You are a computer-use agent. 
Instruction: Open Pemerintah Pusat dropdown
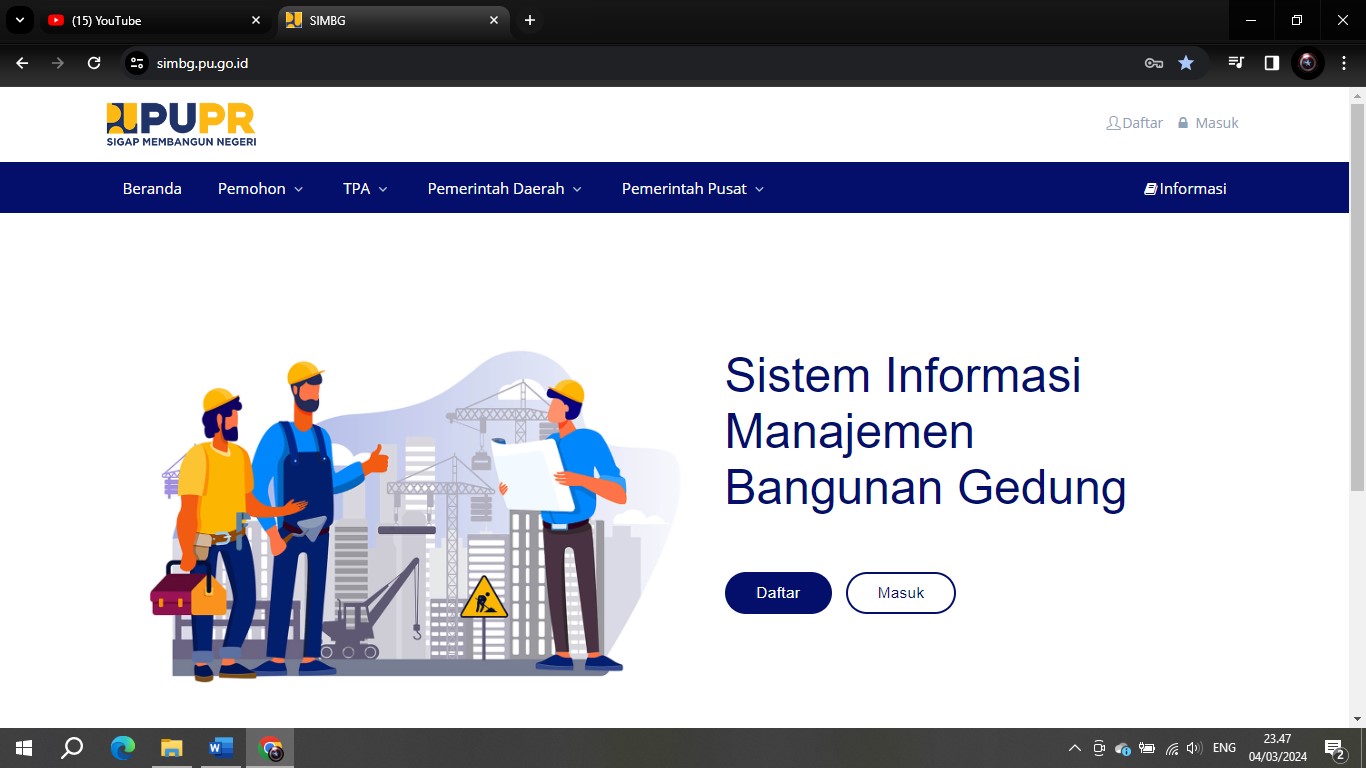pyautogui.click(x=692, y=188)
